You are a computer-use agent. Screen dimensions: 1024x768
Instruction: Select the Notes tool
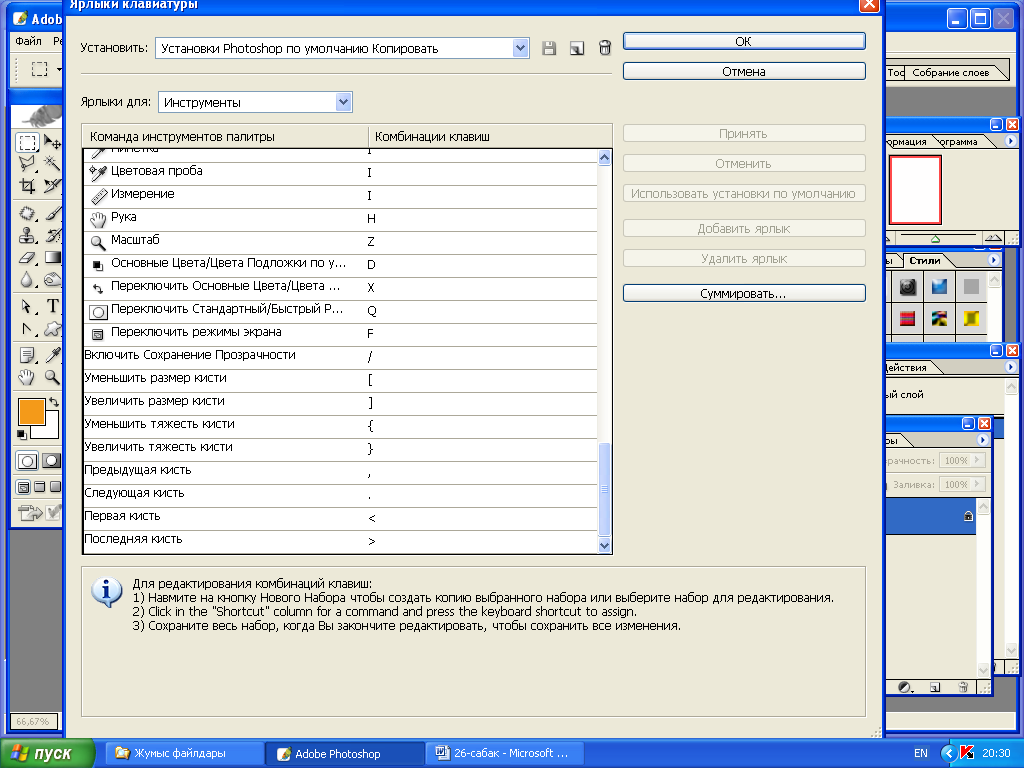click(x=27, y=355)
